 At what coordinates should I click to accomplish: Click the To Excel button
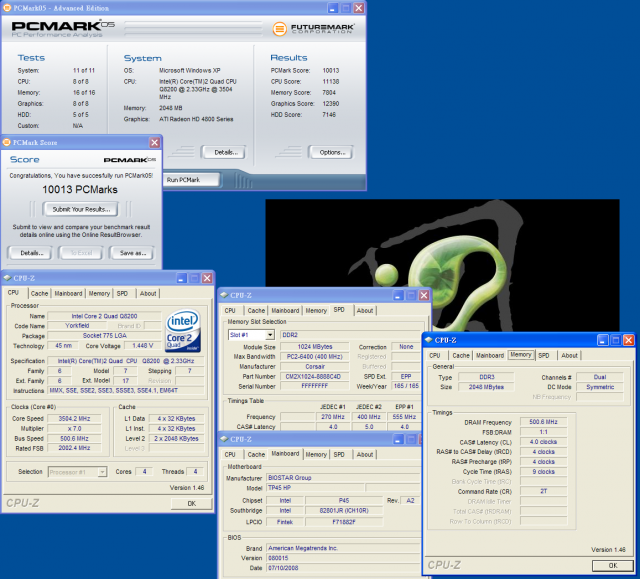(x=81, y=253)
